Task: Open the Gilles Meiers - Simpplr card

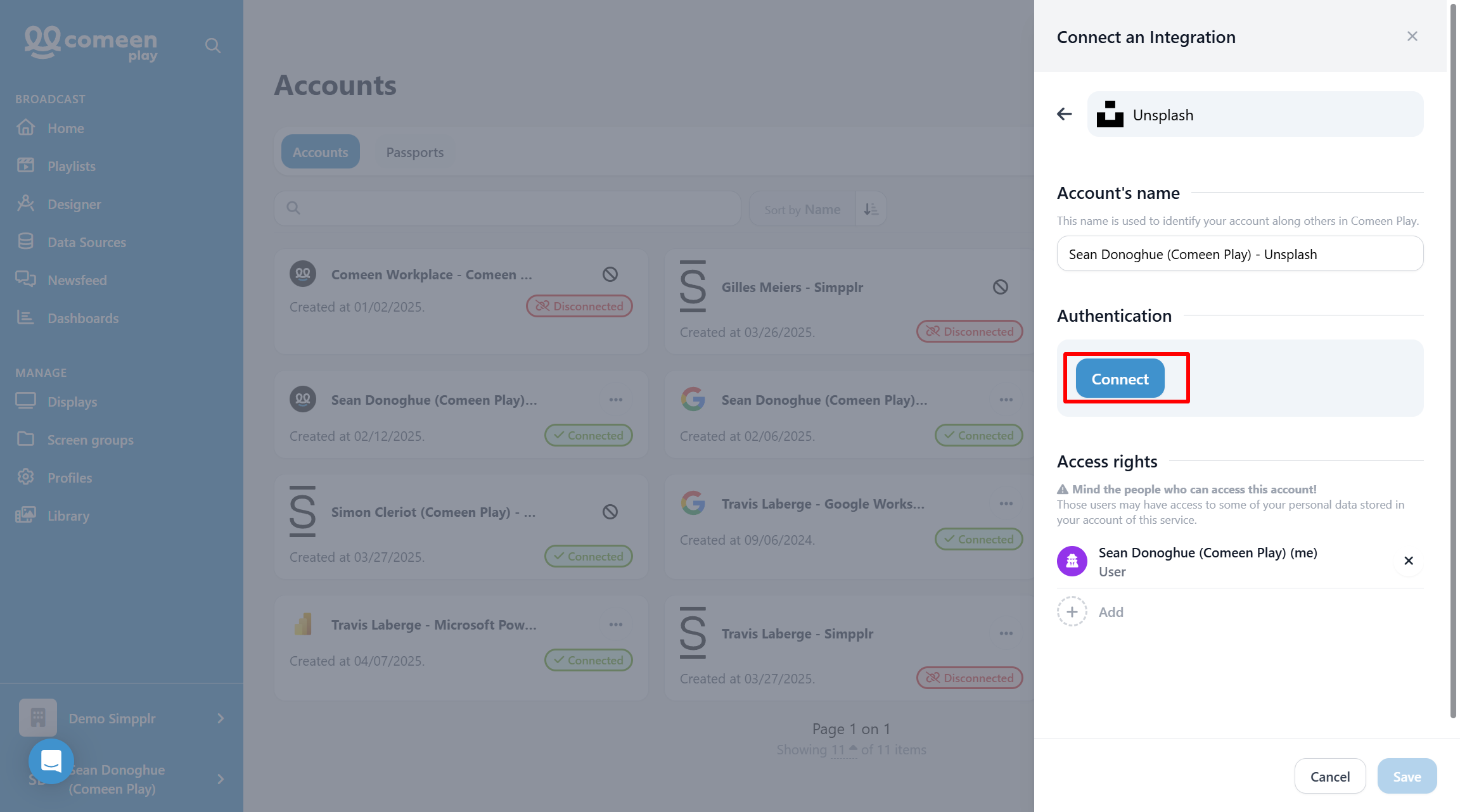Action: pyautogui.click(x=849, y=301)
